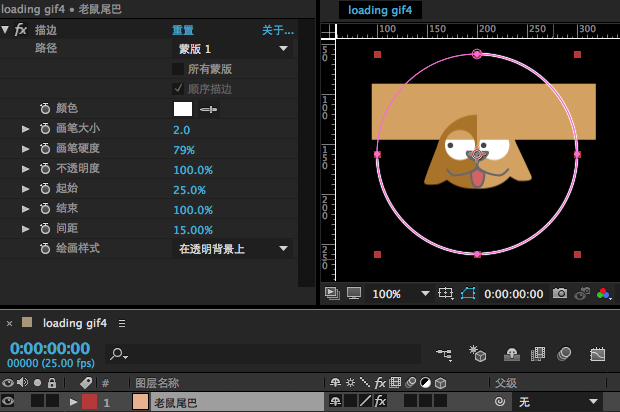Toggle hide shy layers icon

[512, 354]
